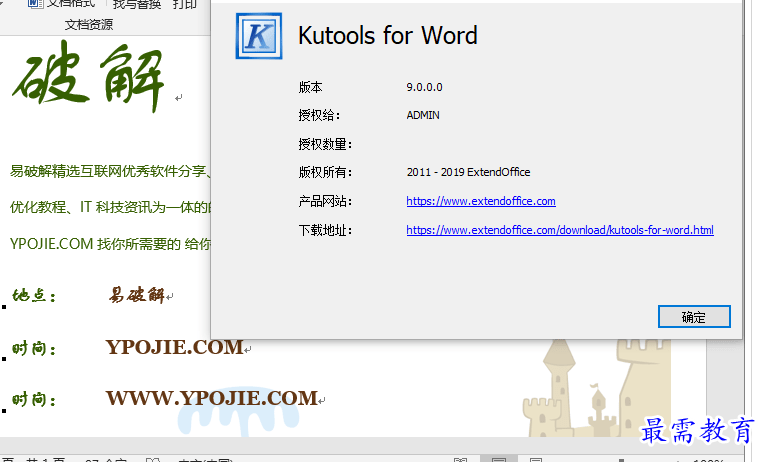Click the brown YPOJIE.COM text without WWW prefix
Viewport: 763px width, 462px height.
(175, 347)
